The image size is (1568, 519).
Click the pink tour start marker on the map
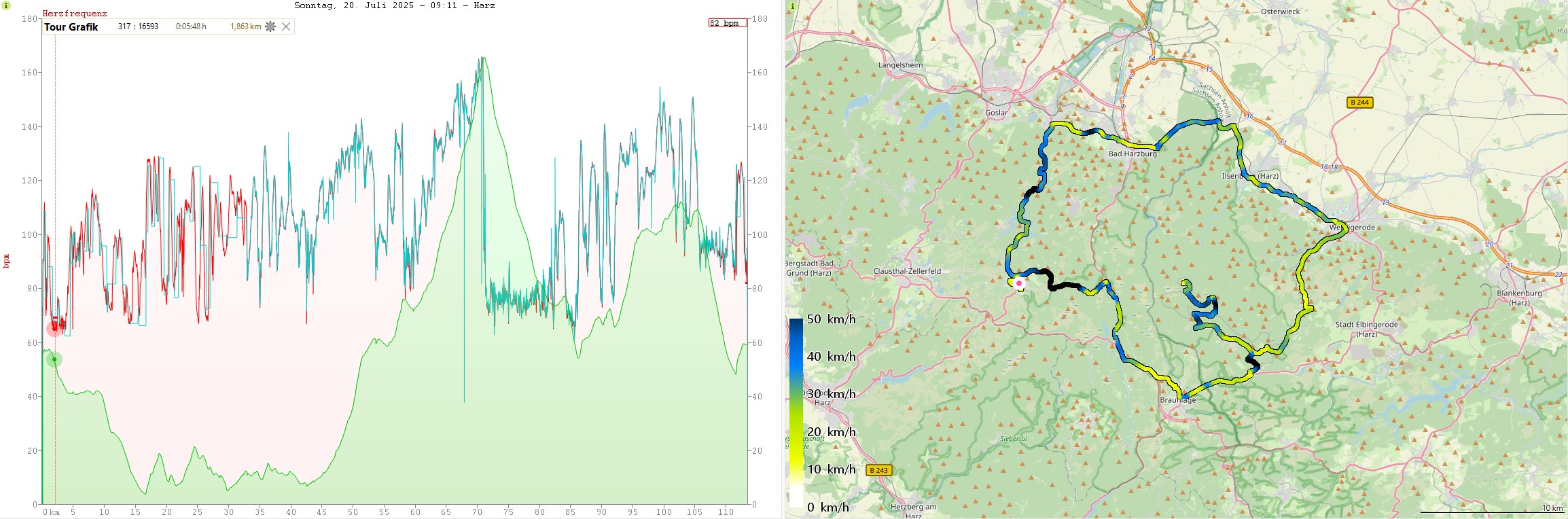click(1019, 283)
